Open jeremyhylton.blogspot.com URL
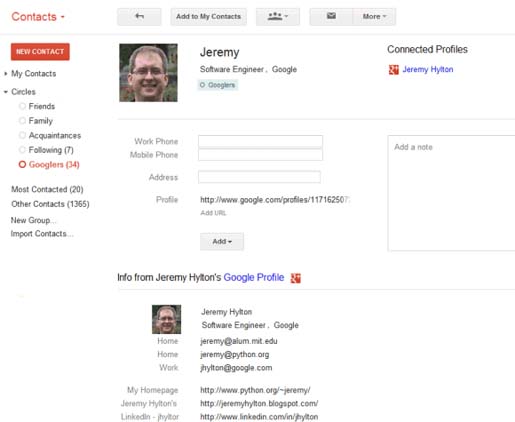The image size is (515, 422). coord(259,403)
